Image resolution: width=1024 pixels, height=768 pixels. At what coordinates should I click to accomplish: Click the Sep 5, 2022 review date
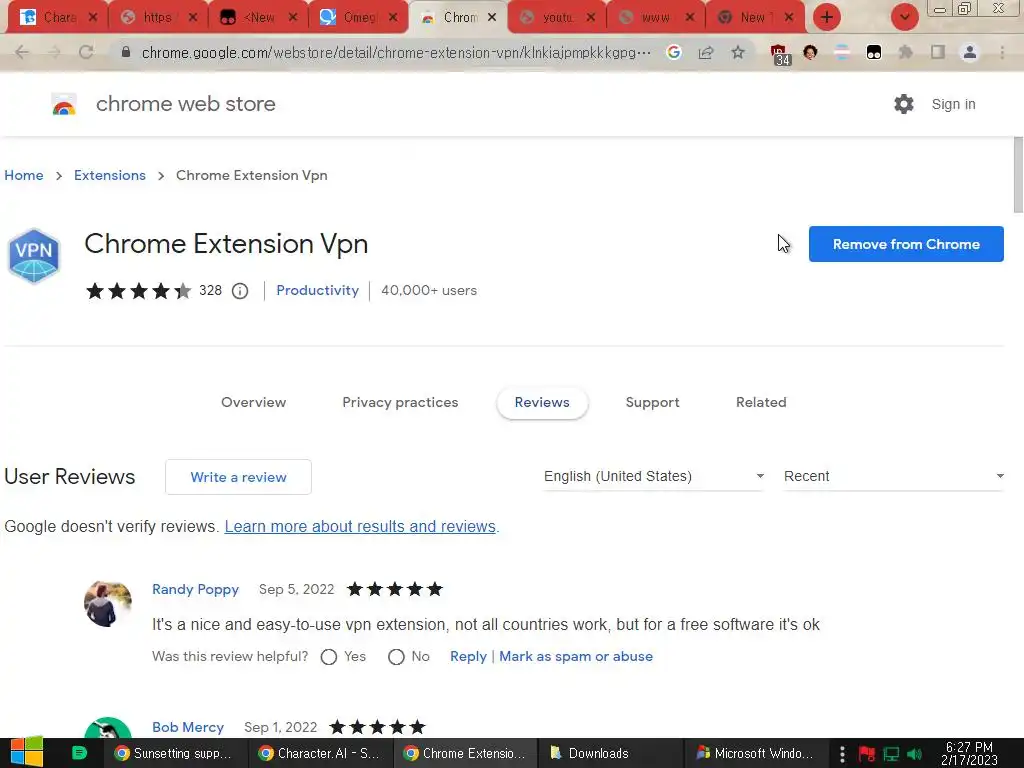click(296, 590)
